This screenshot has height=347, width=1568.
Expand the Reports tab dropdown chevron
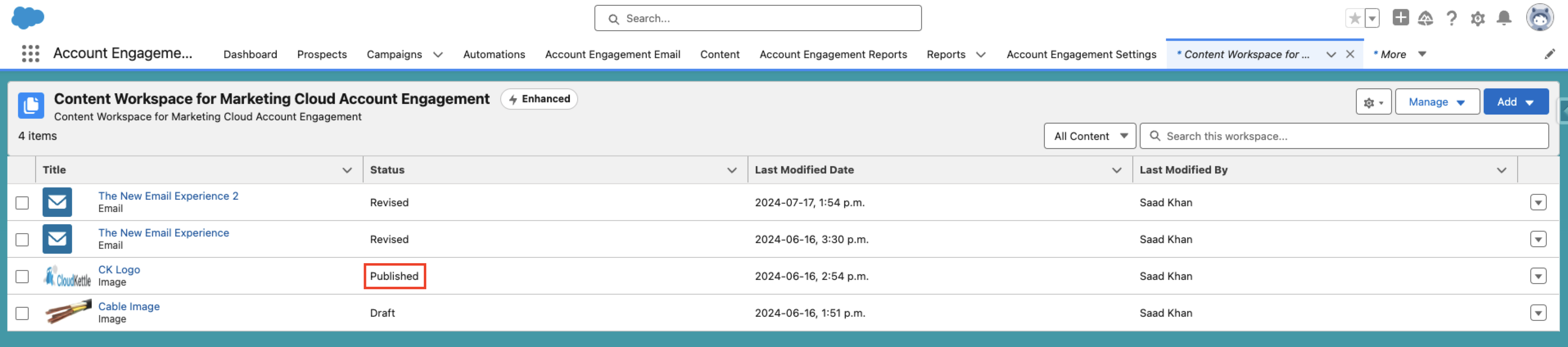point(981,55)
